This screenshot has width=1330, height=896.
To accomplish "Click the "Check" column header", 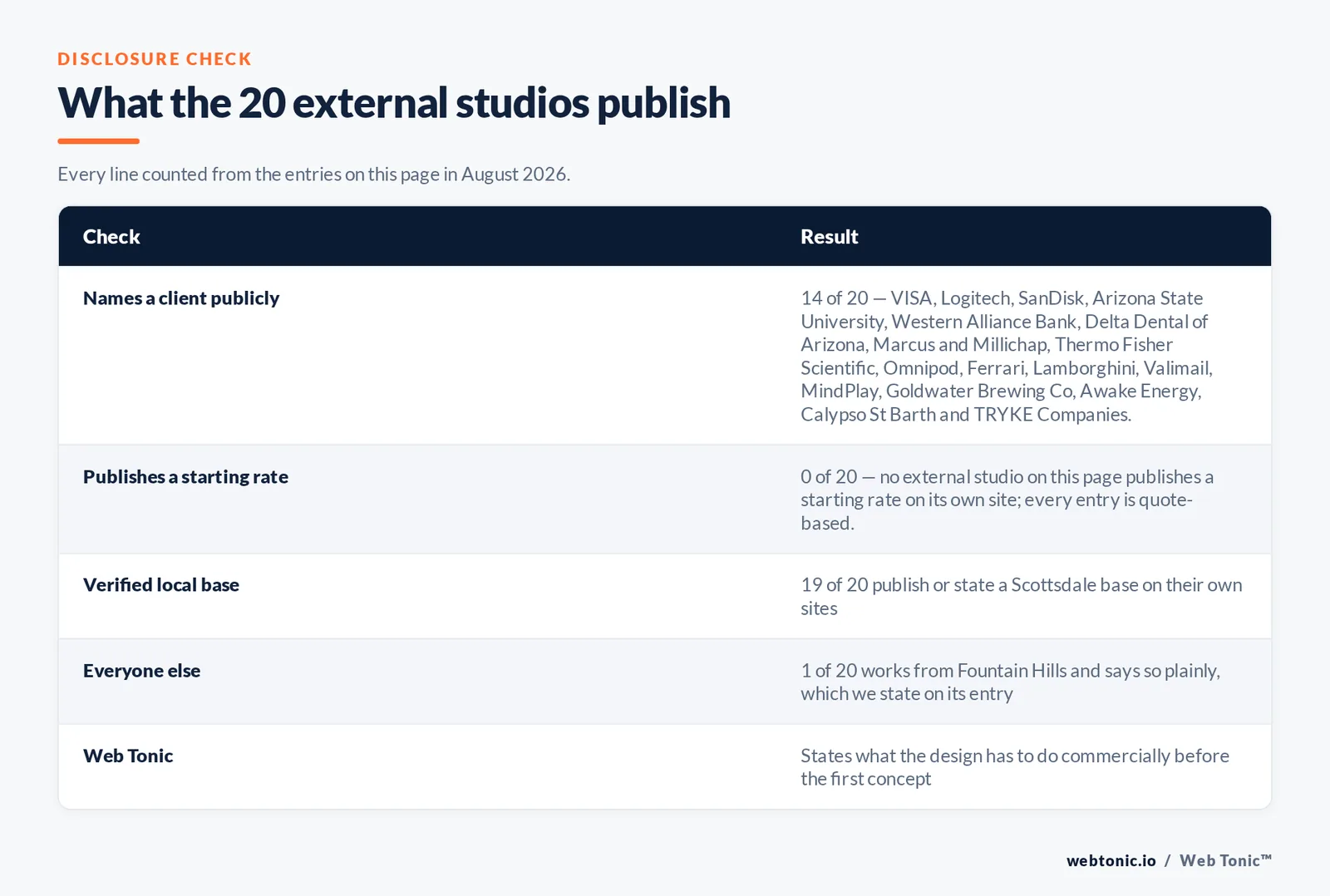I will (x=111, y=237).
